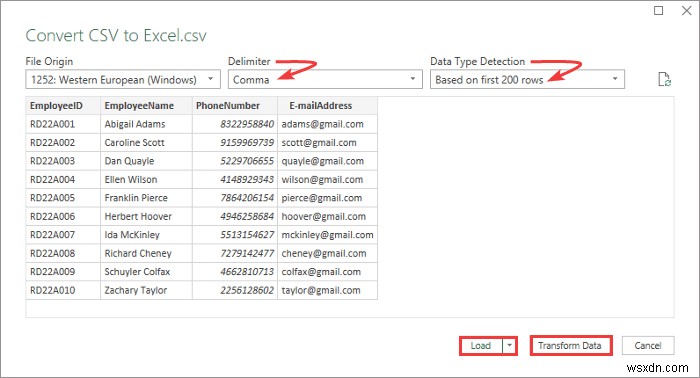Click phone number 4148929343
The image size is (700, 378).
(x=247, y=179)
